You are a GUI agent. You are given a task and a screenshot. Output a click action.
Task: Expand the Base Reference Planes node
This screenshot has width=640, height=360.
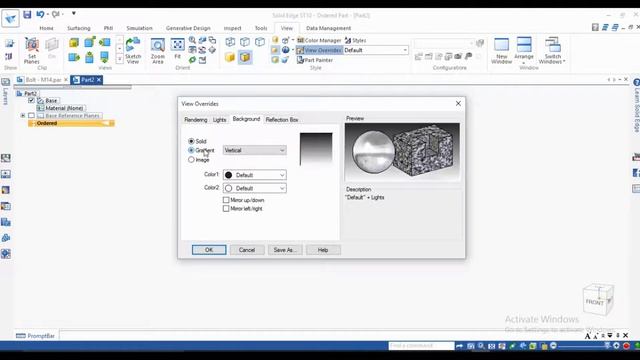(23, 116)
